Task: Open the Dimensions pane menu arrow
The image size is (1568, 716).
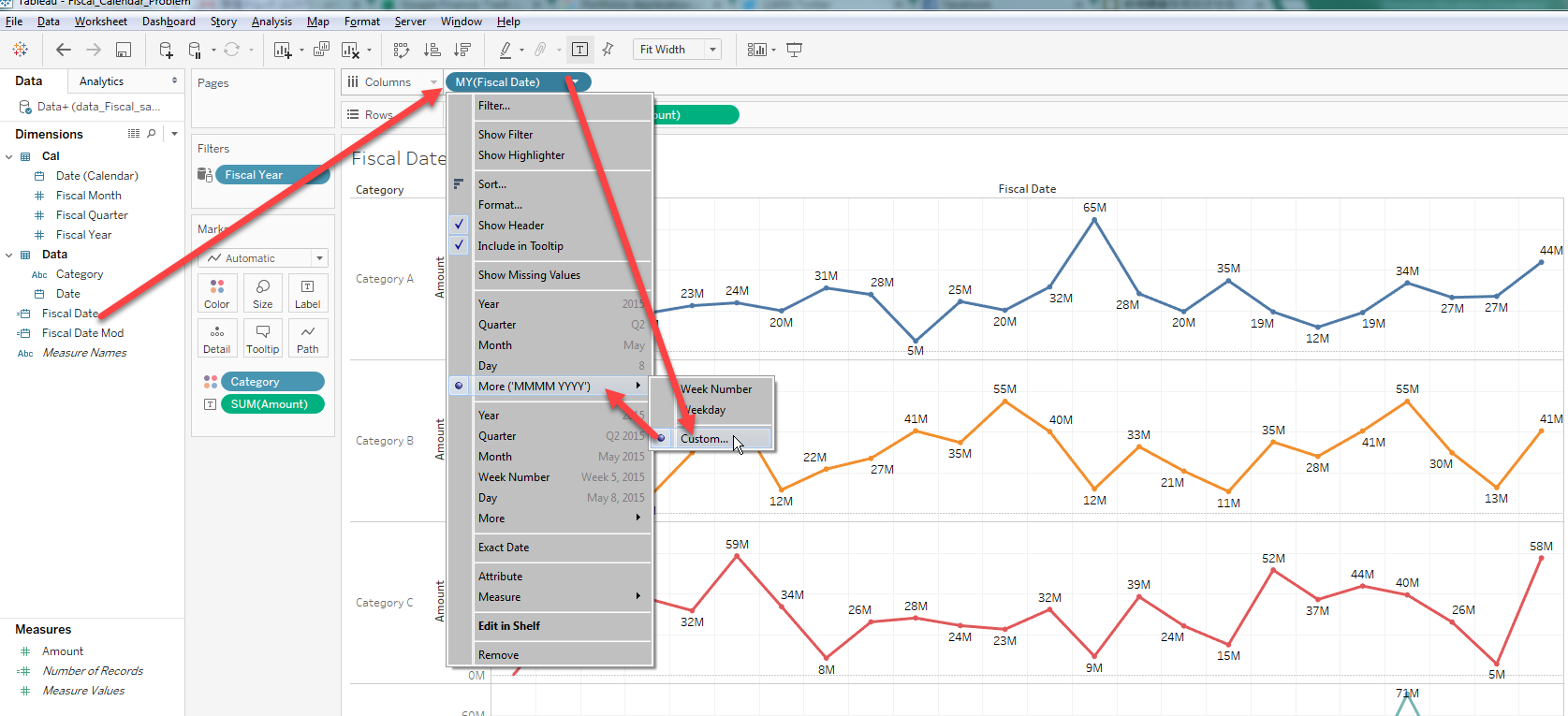Action: tap(174, 134)
